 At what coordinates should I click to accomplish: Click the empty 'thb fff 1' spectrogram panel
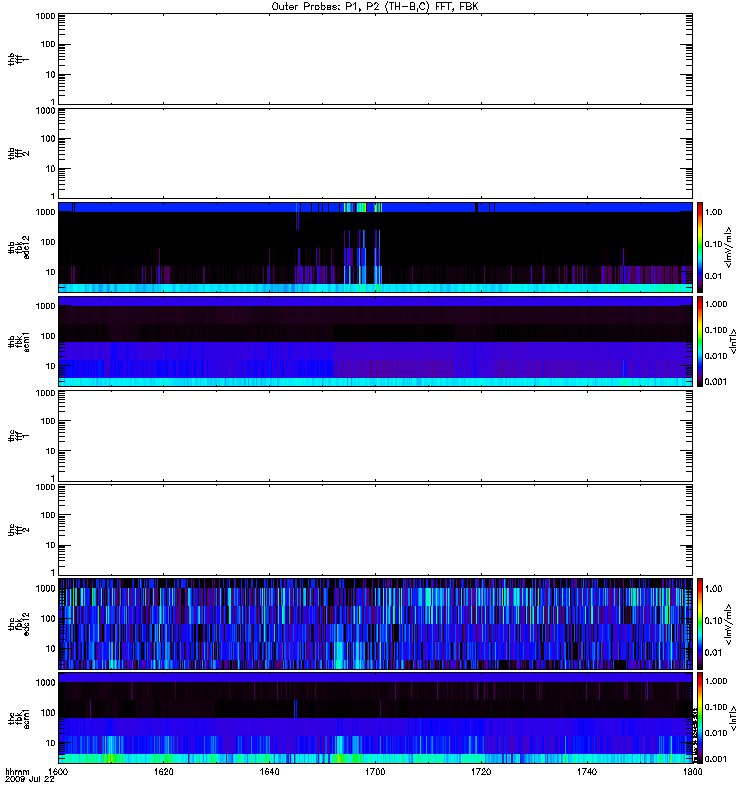[375, 59]
